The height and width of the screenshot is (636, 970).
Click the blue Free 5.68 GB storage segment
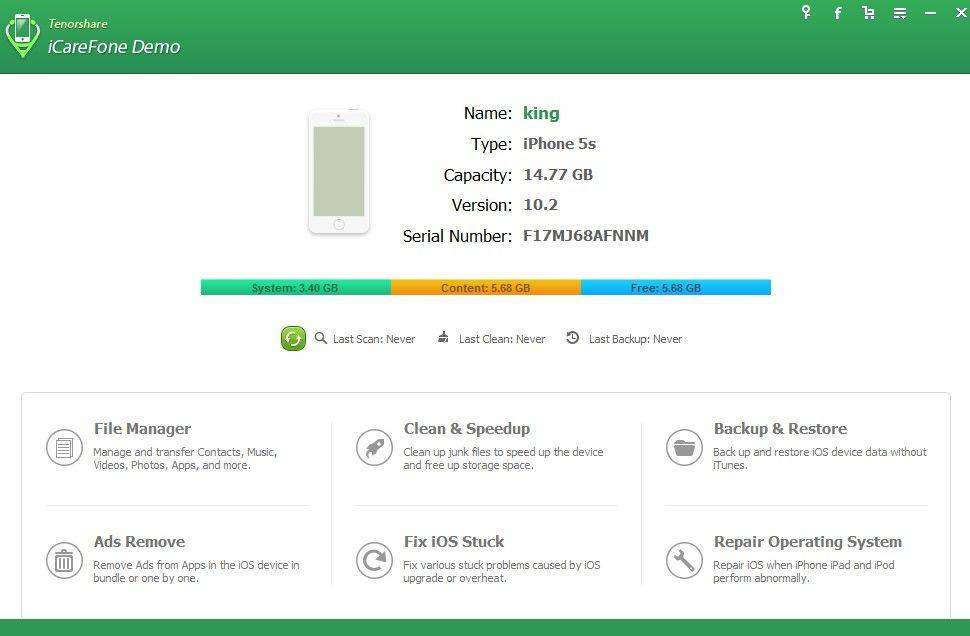point(676,288)
